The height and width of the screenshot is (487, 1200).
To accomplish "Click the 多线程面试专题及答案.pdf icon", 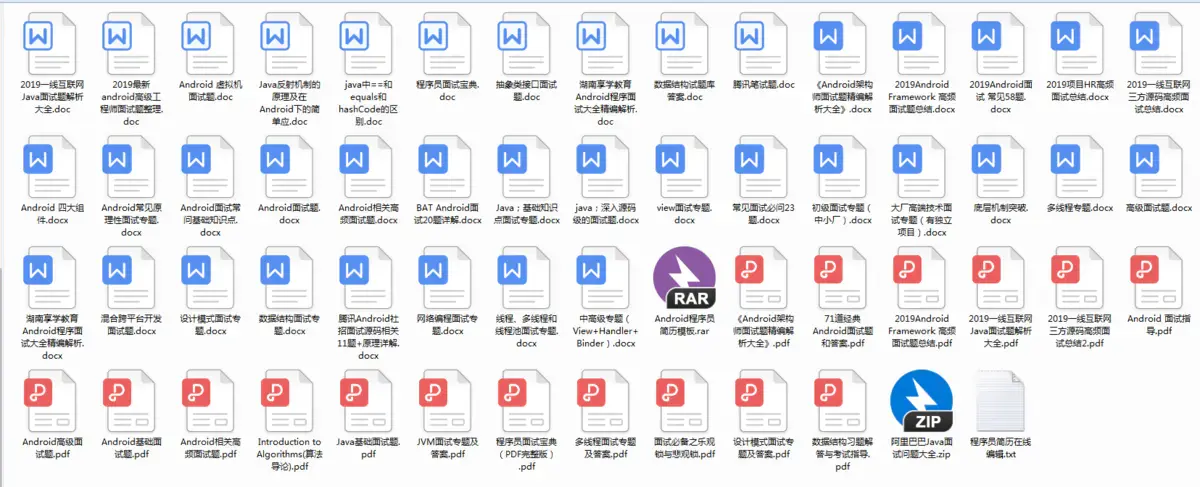I will tap(605, 401).
